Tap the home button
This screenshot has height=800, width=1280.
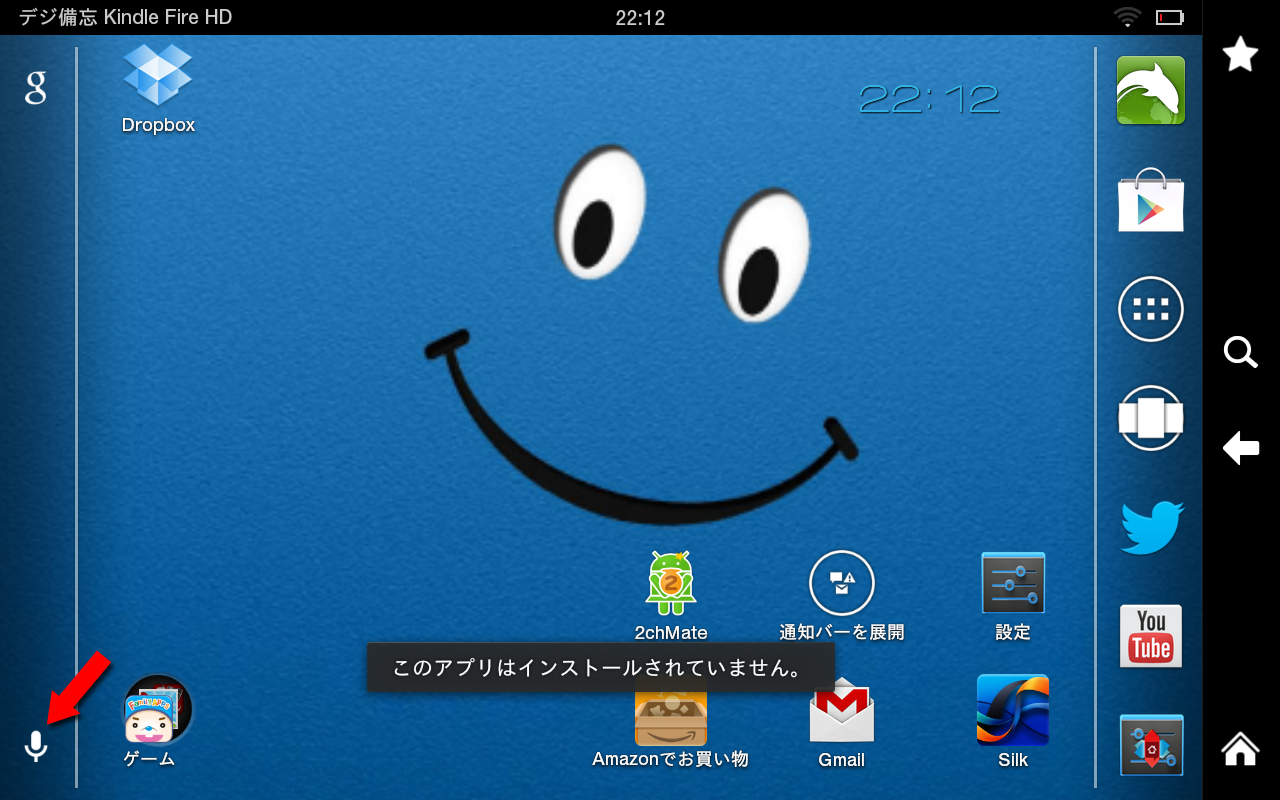[x=1240, y=748]
